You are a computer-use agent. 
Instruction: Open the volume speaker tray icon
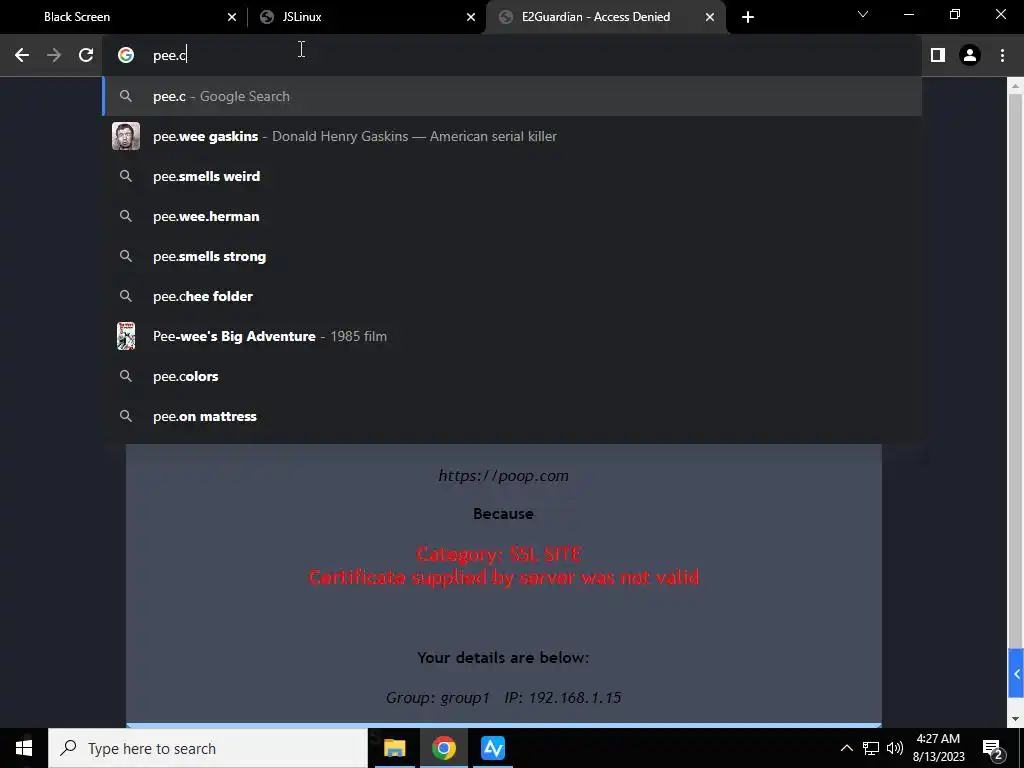click(x=895, y=748)
